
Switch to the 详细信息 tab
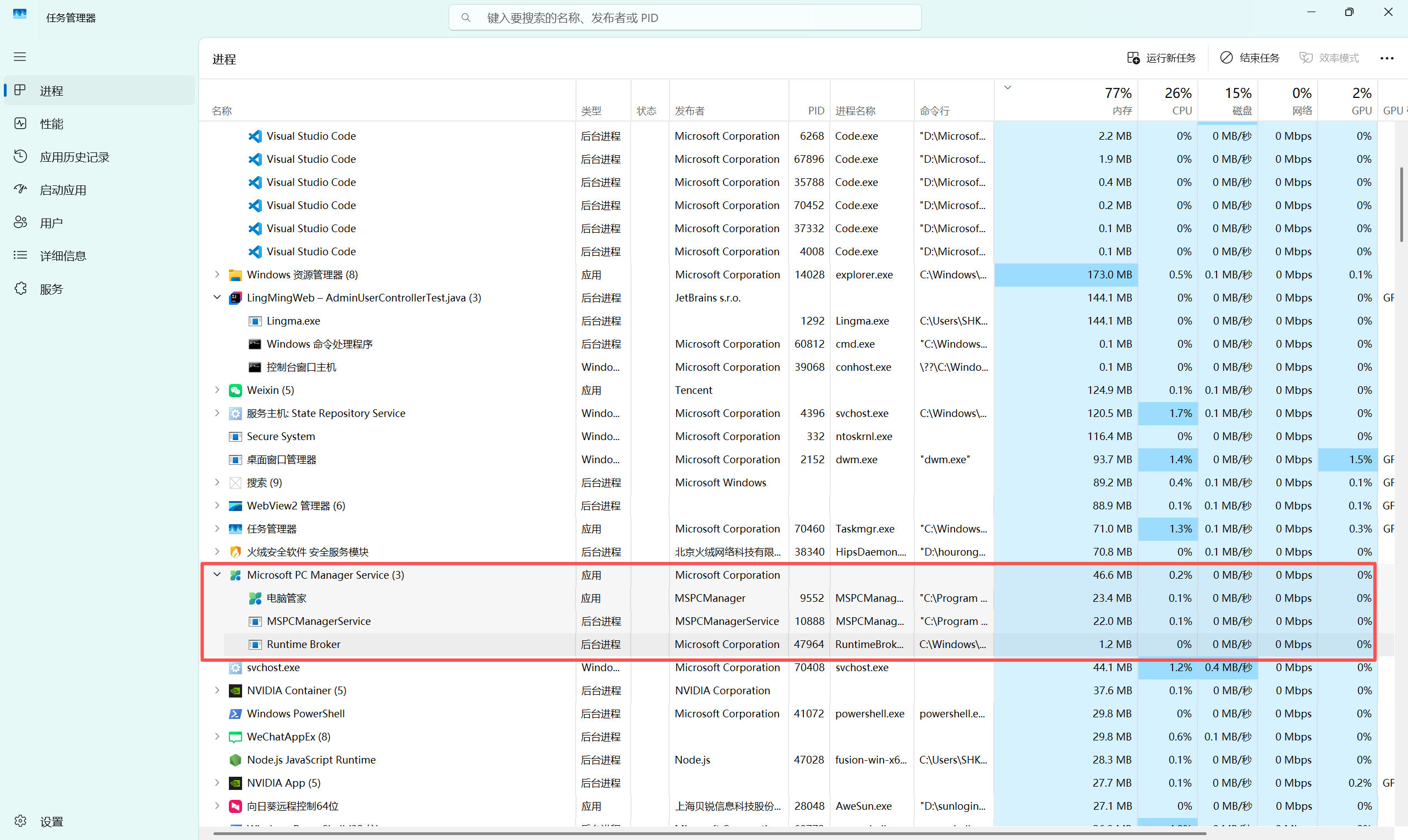pos(99,256)
